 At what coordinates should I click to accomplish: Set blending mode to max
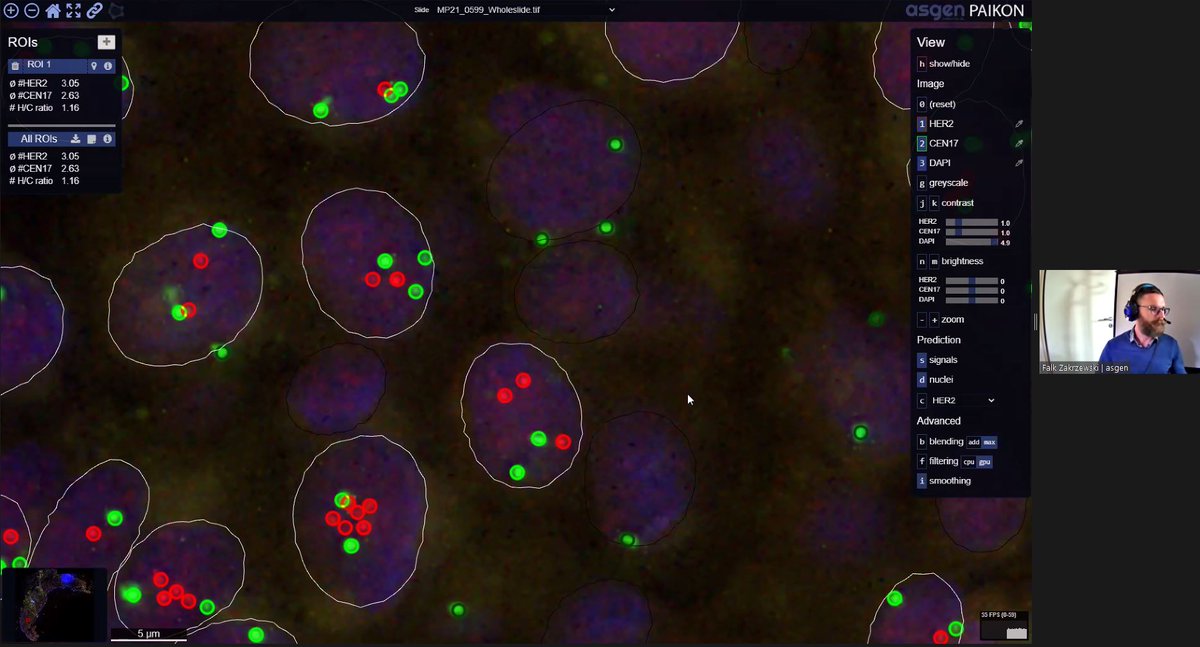[x=989, y=442]
